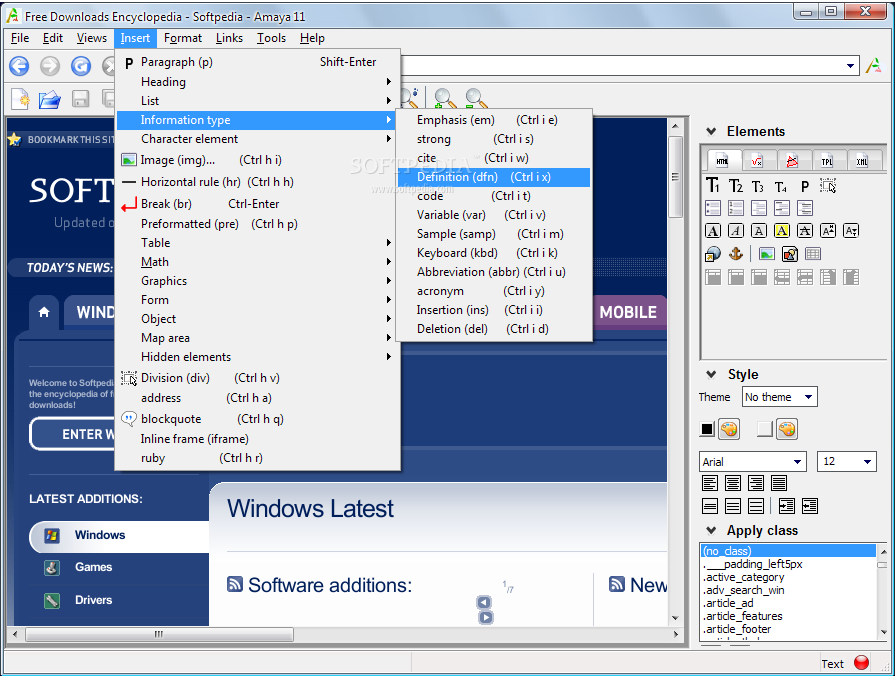Click the Heading 4 (T4) element icon

[x=780, y=187]
